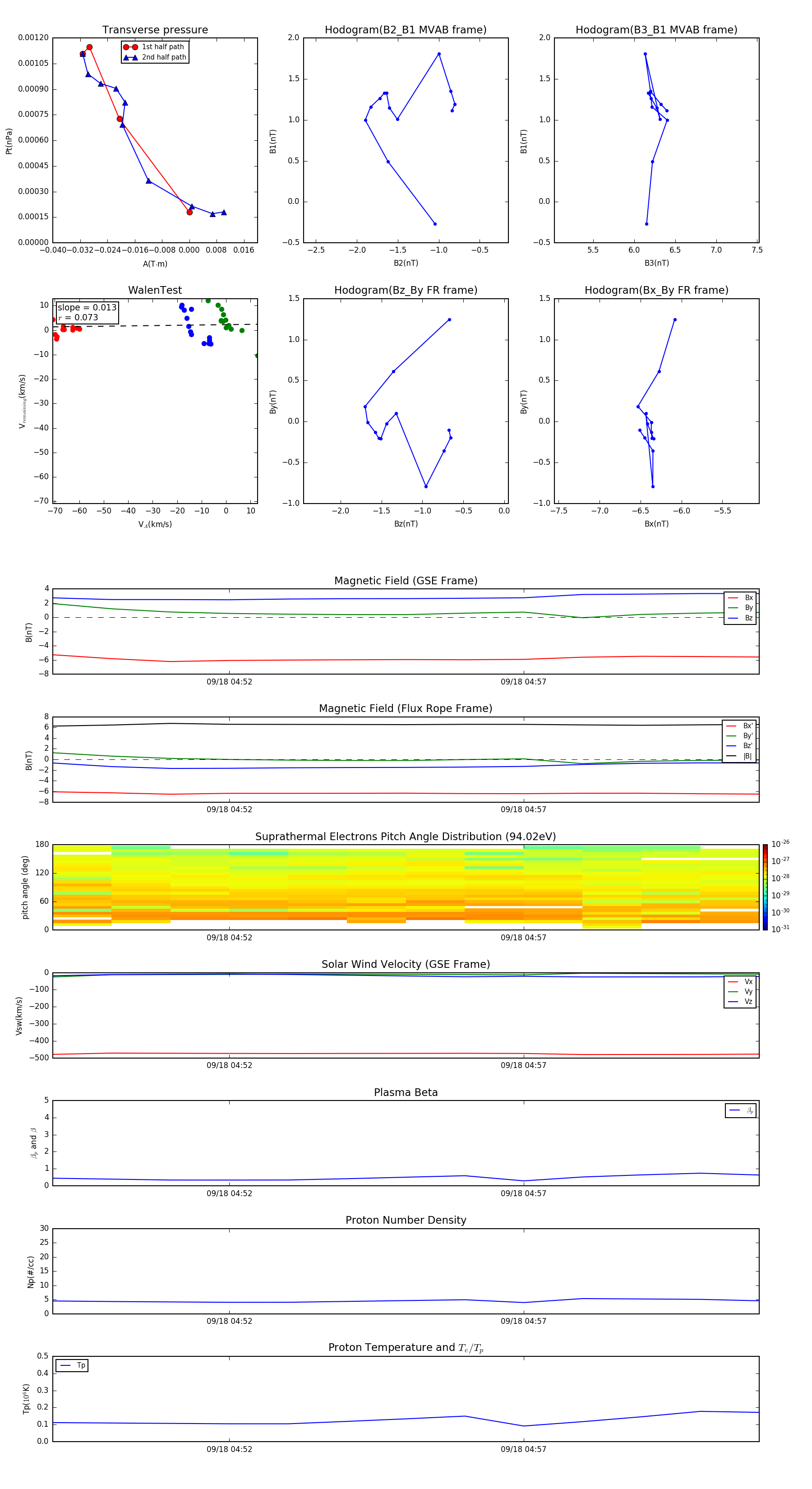812x1489 pixels.
Task: Click the 'slope = 0.013' annotation
Action: (87, 308)
